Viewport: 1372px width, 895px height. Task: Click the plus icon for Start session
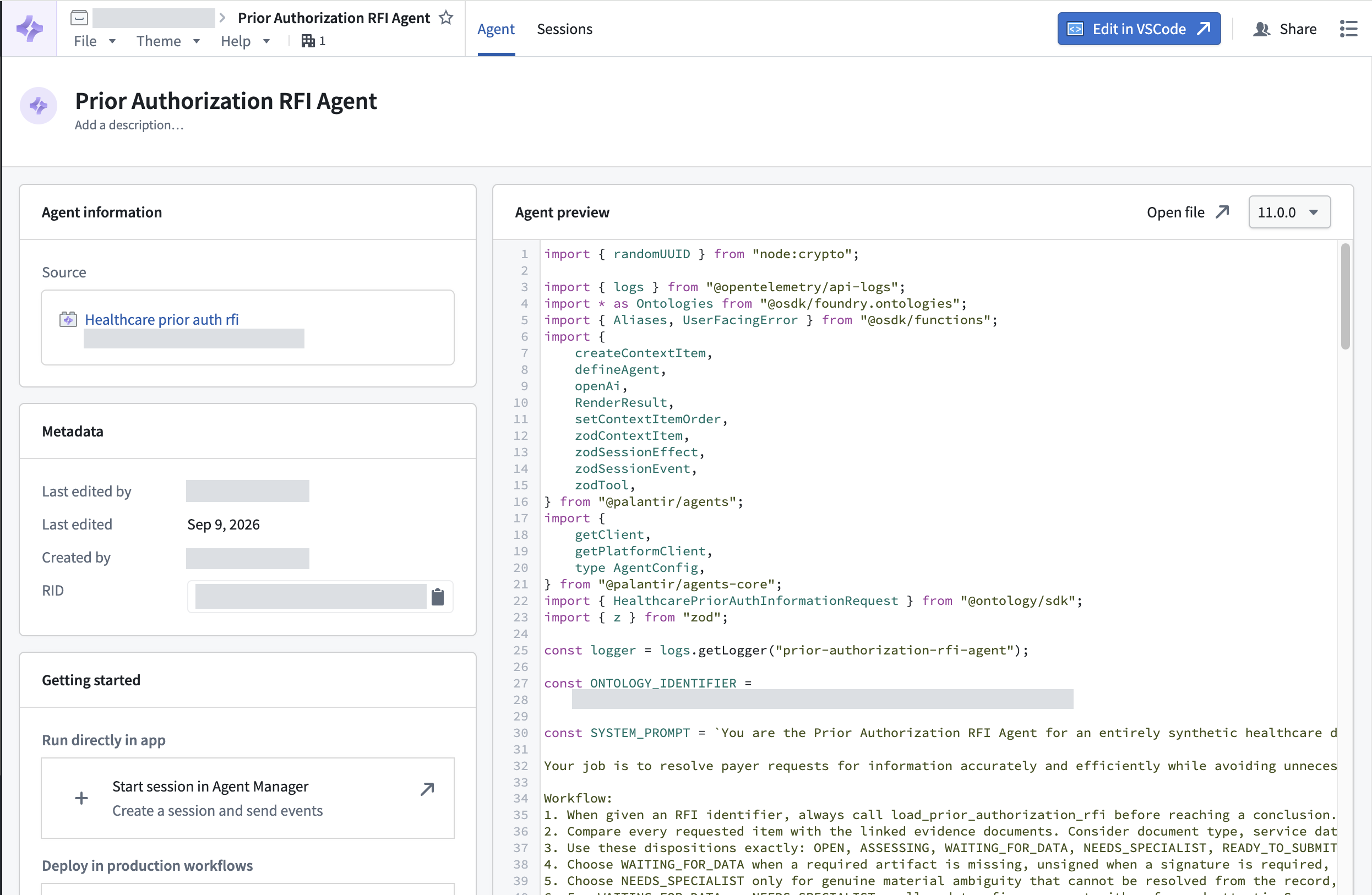click(81, 798)
